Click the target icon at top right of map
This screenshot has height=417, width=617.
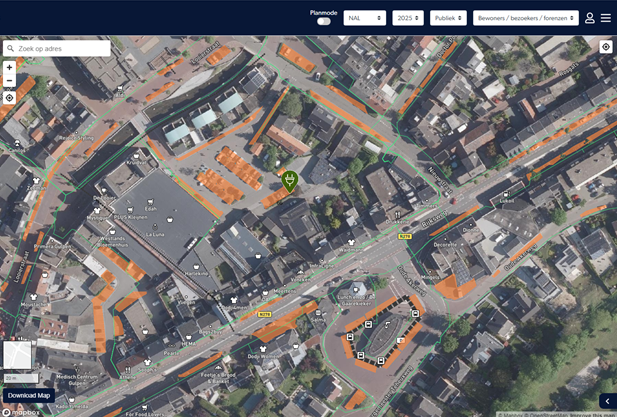pyautogui.click(x=606, y=47)
